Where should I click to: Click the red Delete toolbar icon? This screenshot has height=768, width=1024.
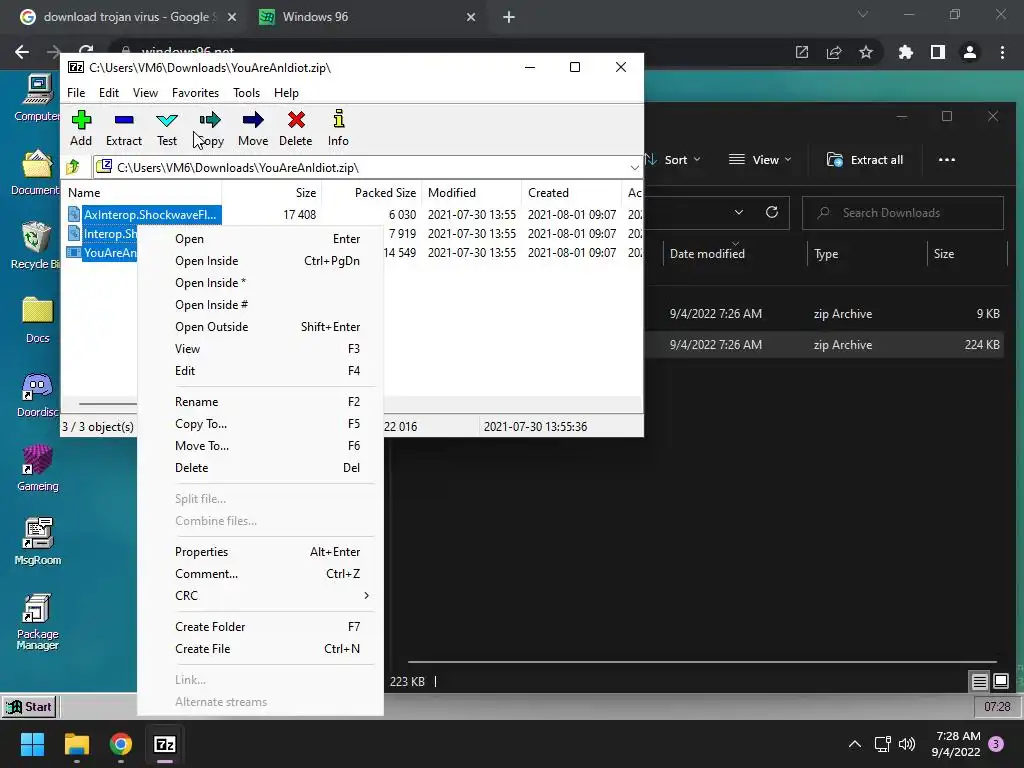296,128
